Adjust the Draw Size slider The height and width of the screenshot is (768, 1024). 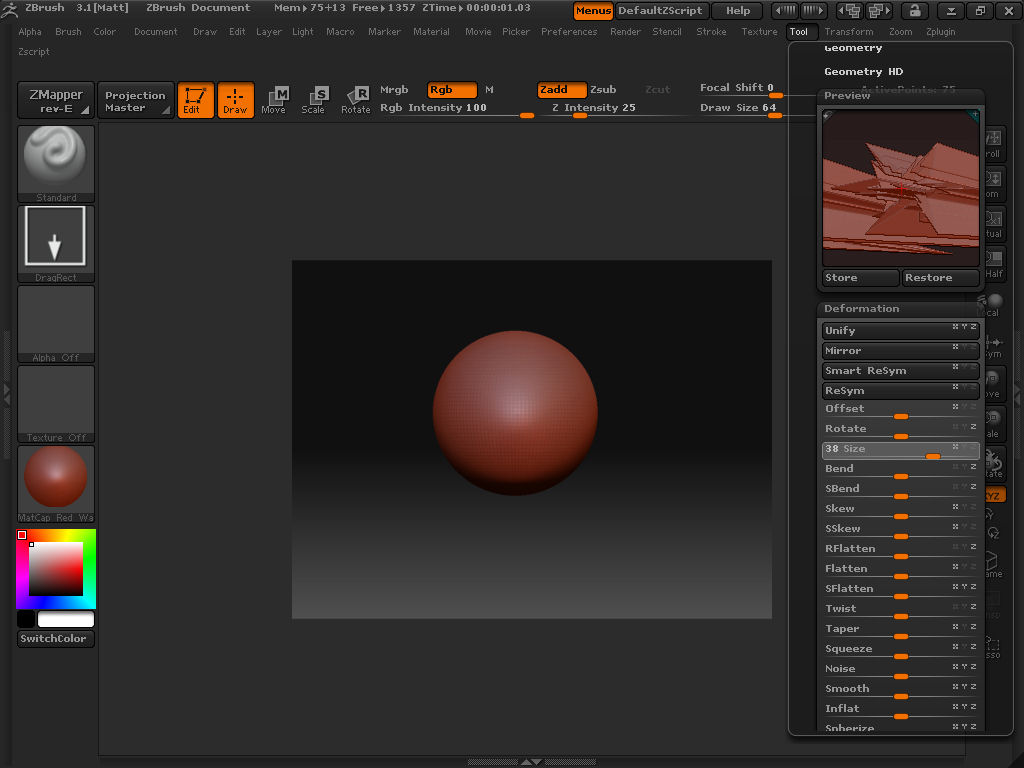click(741, 109)
